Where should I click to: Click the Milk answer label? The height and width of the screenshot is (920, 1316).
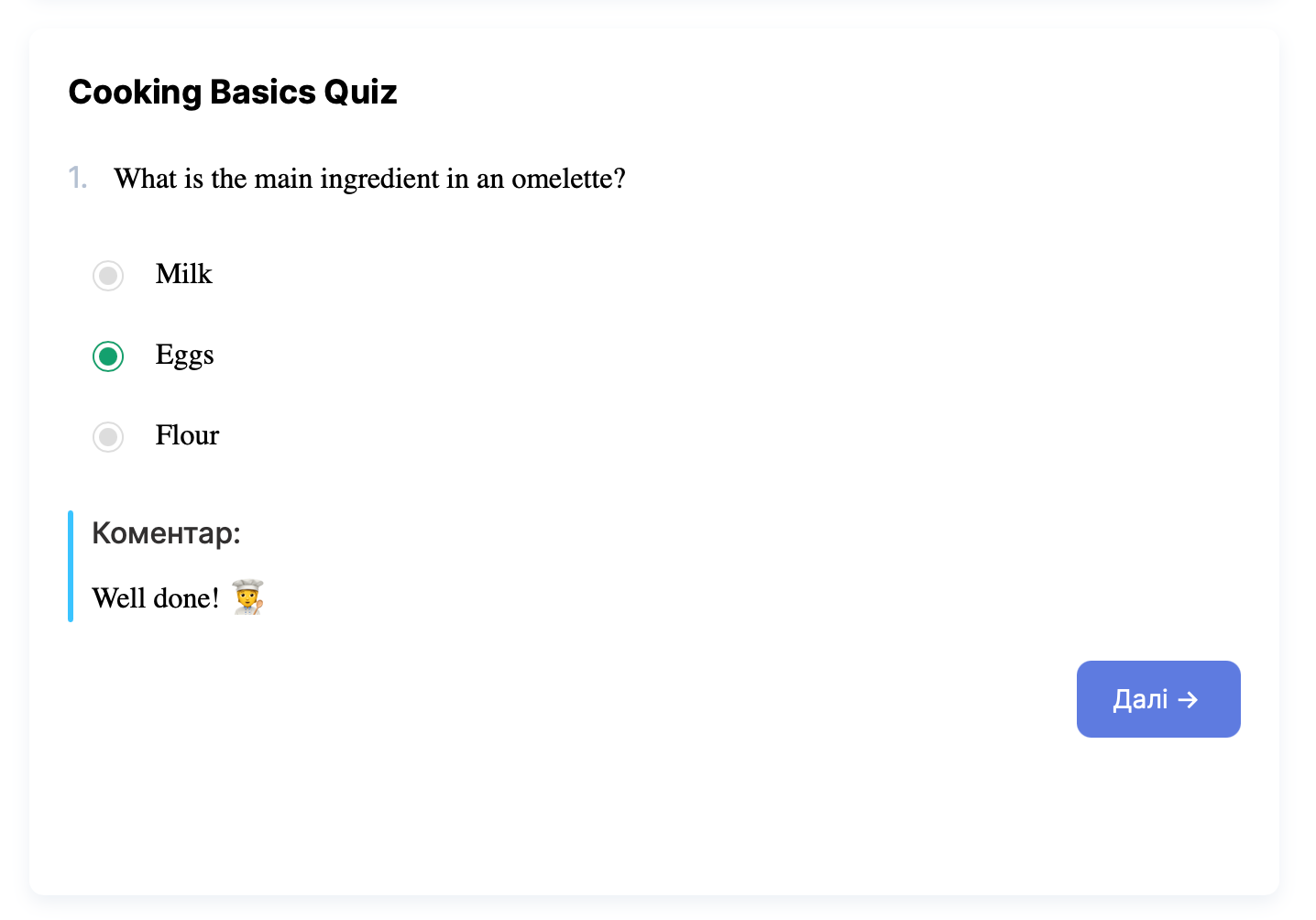[183, 274]
